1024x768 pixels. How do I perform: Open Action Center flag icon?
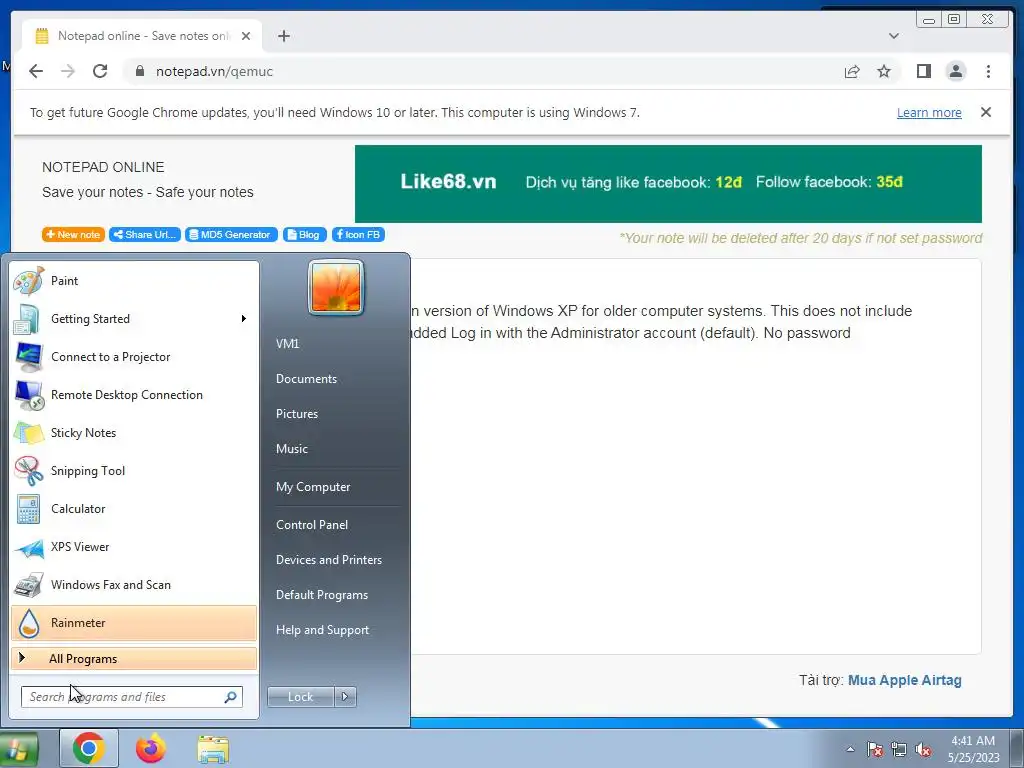(875, 749)
